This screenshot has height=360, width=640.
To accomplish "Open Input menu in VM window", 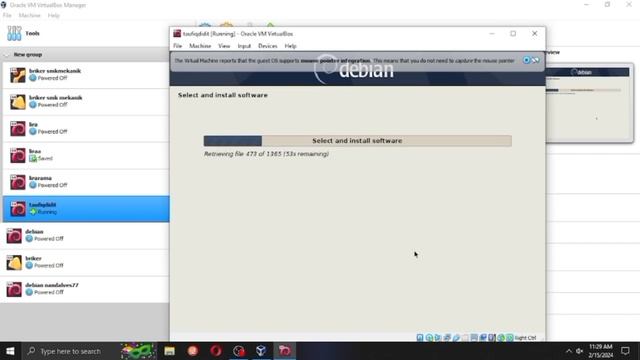I will pos(244,46).
